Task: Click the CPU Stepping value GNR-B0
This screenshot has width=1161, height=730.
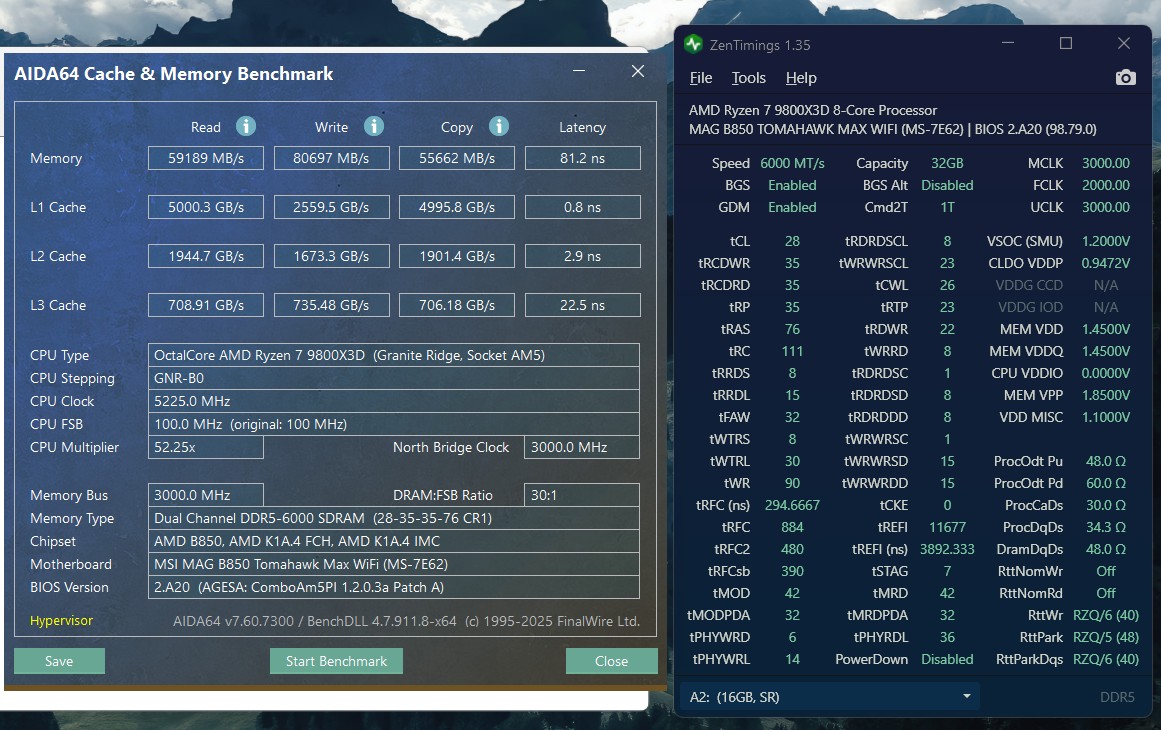Action: point(394,378)
